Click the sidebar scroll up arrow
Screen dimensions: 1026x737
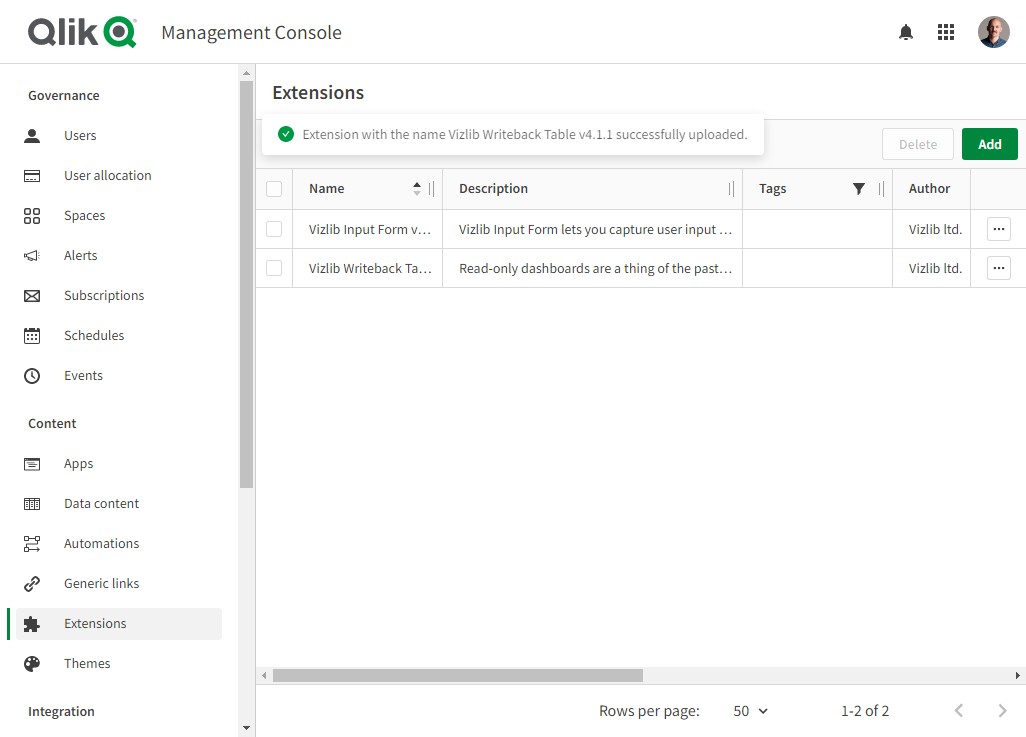pos(247,73)
